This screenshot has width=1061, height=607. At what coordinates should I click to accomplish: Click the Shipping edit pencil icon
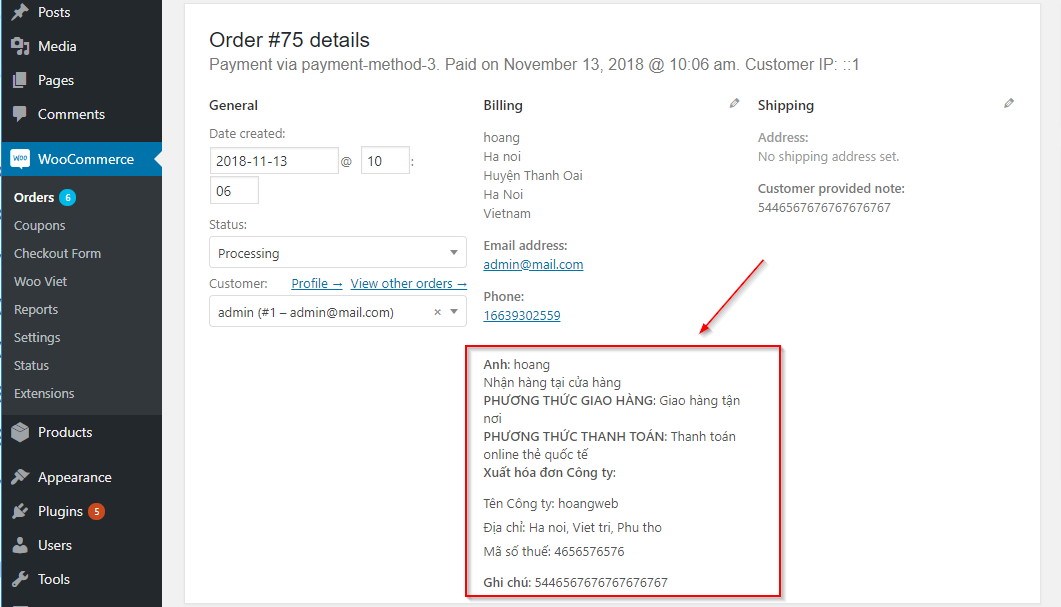(1009, 103)
